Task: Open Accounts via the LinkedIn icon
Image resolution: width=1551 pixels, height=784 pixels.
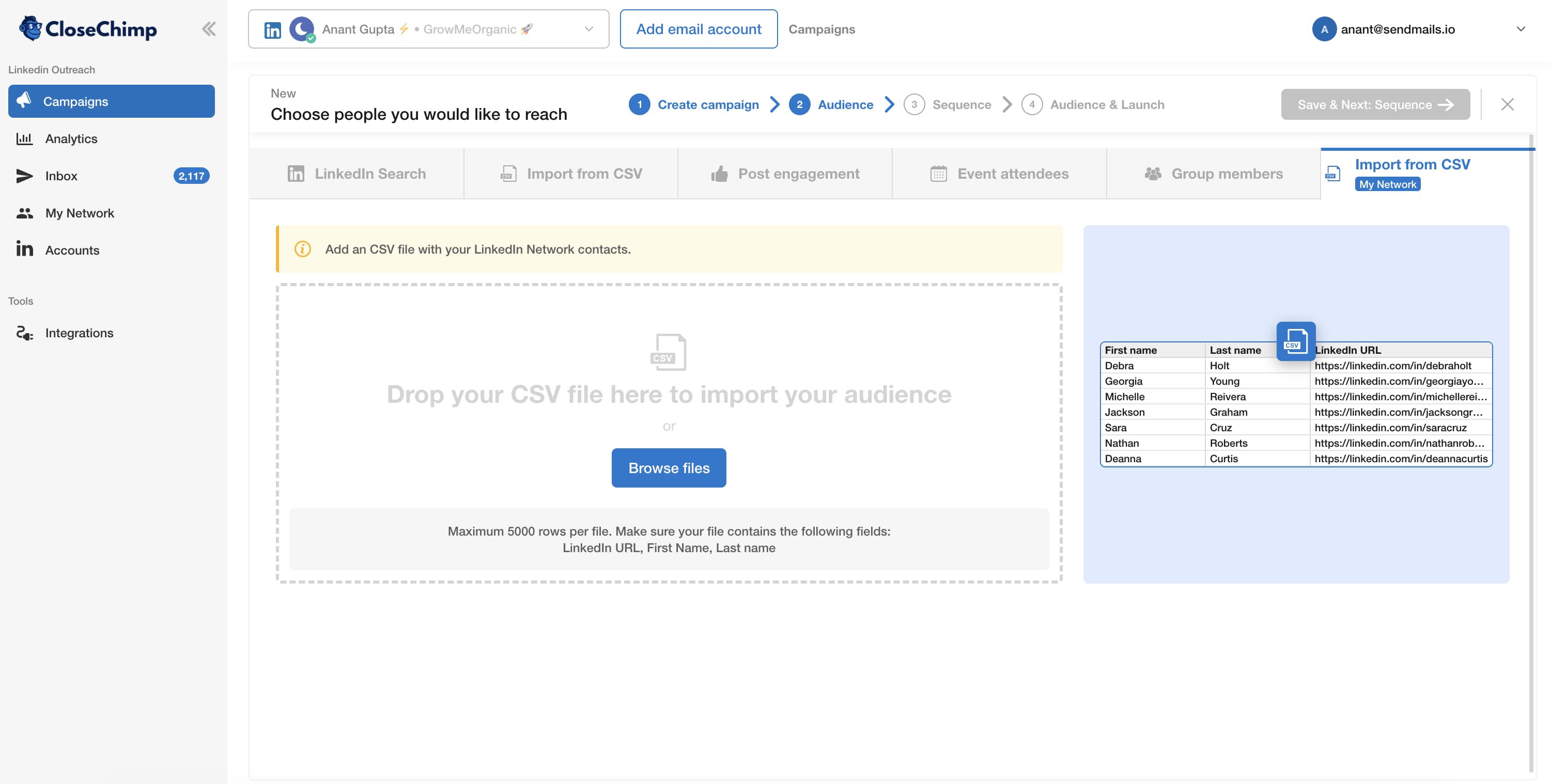Action: click(x=25, y=249)
